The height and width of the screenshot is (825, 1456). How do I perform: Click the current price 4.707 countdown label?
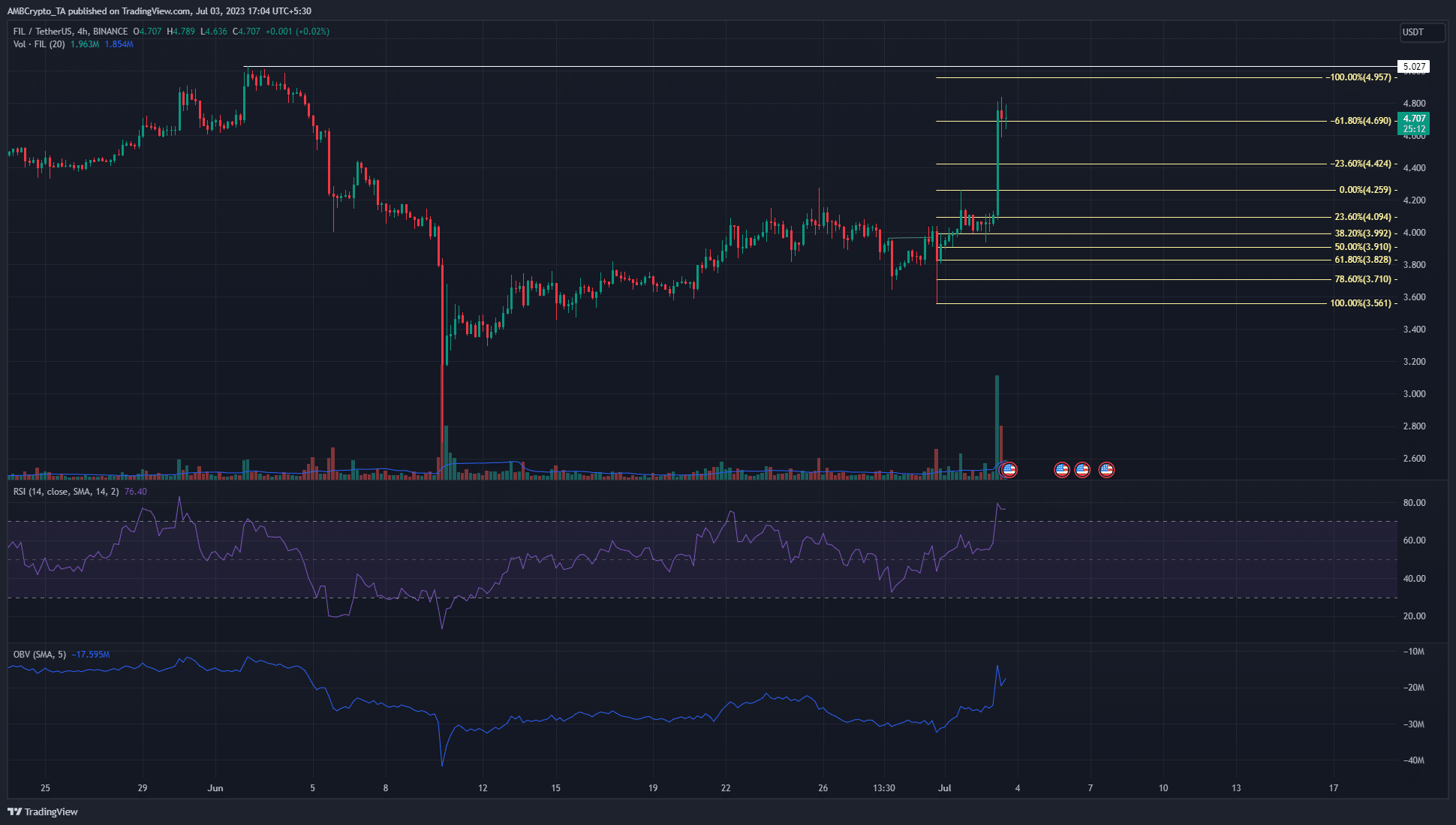1413,124
